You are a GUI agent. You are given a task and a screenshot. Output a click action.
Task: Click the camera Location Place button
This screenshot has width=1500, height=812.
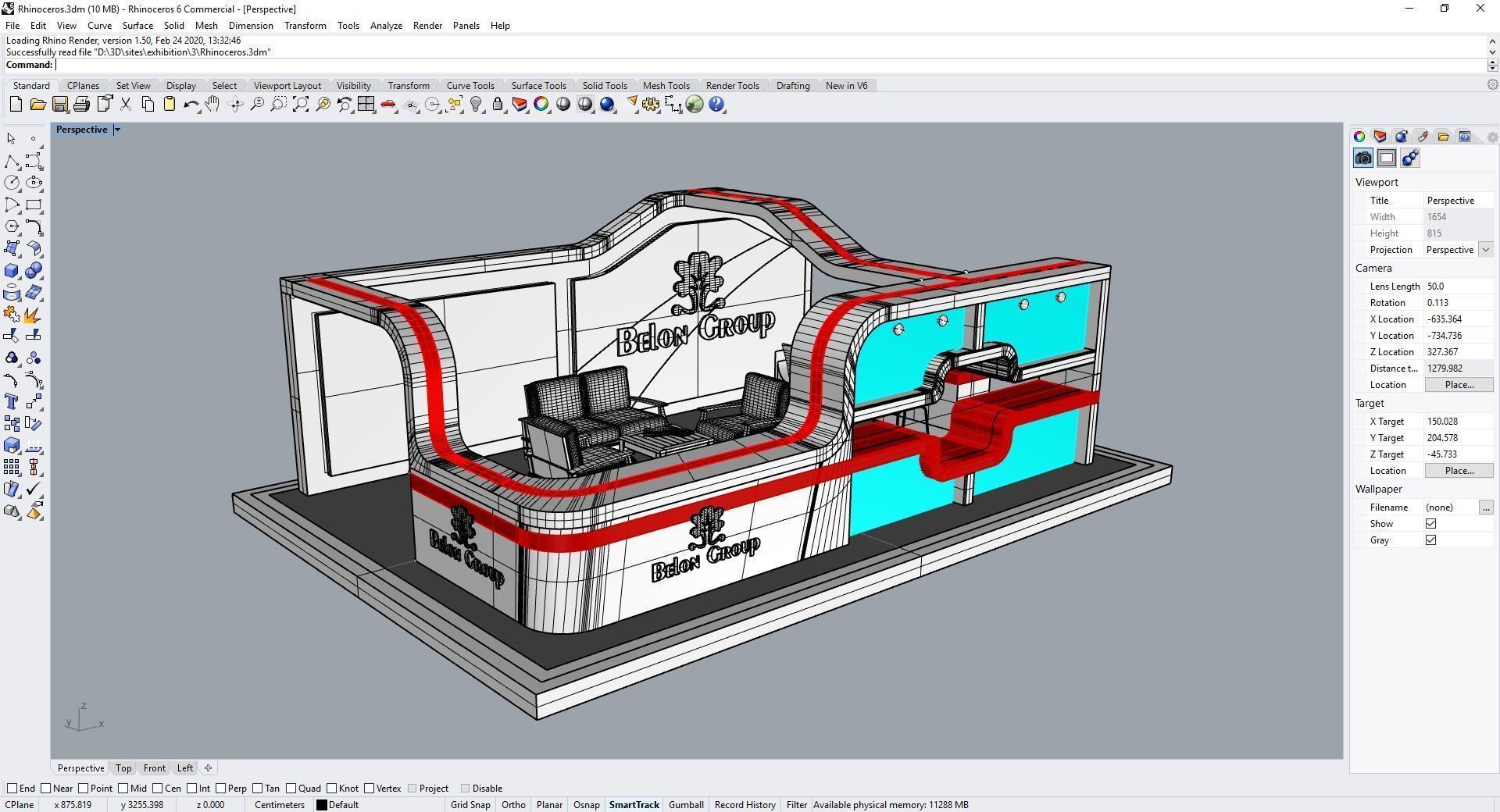[1459, 385]
